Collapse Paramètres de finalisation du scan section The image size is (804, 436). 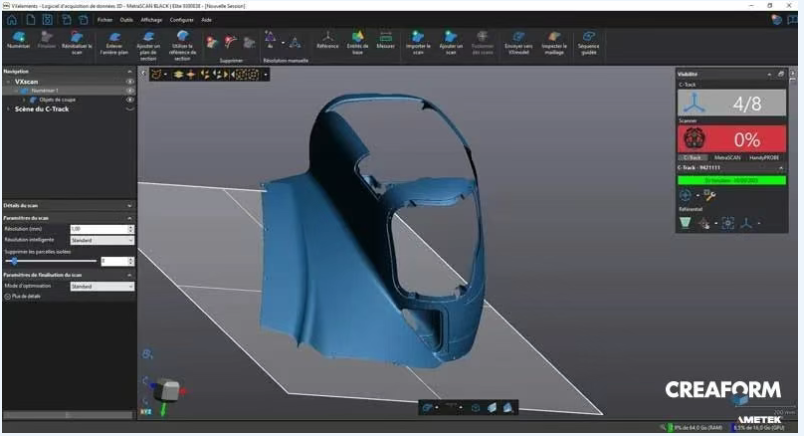[129, 275]
